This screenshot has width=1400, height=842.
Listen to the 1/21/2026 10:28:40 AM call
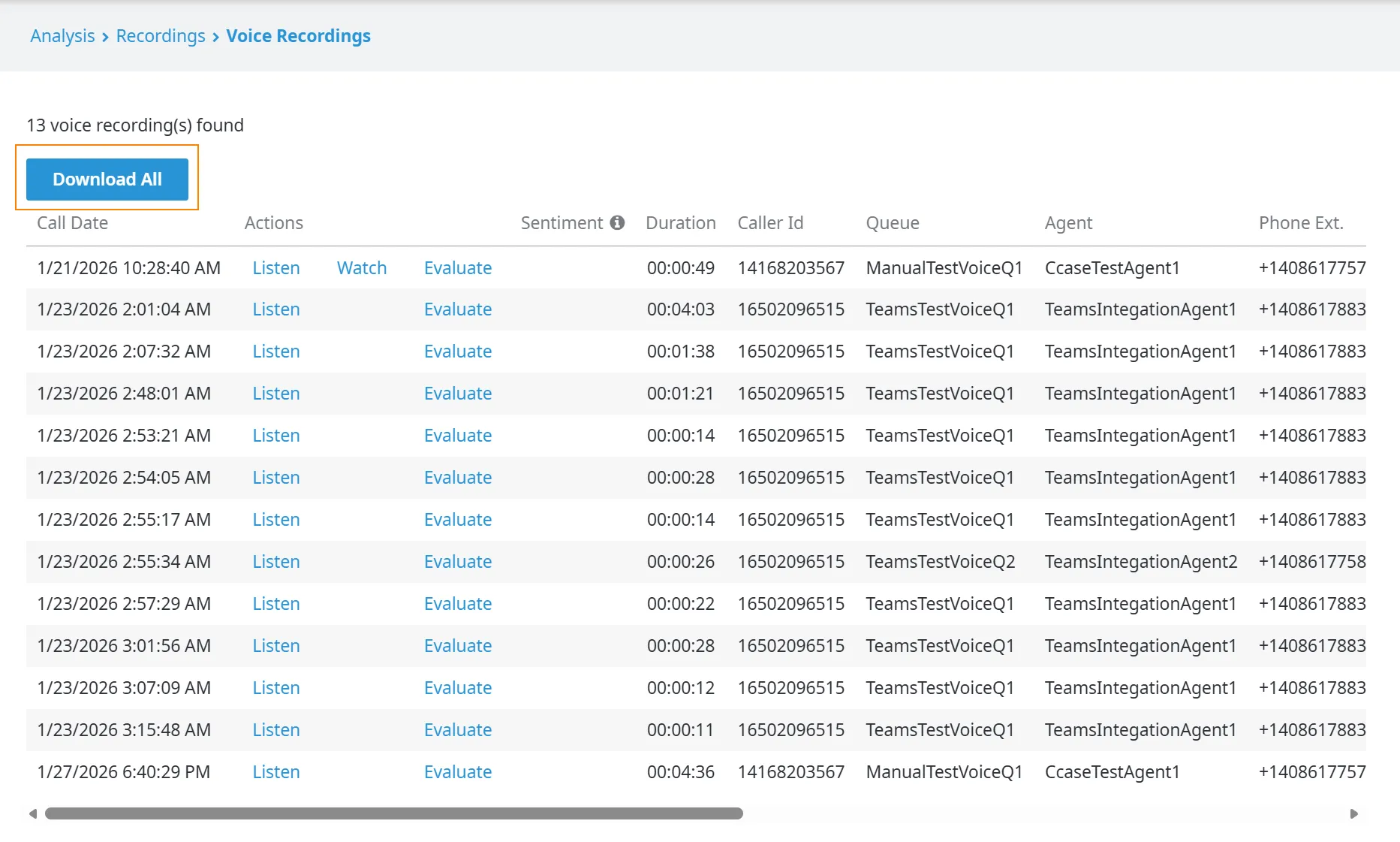point(276,268)
